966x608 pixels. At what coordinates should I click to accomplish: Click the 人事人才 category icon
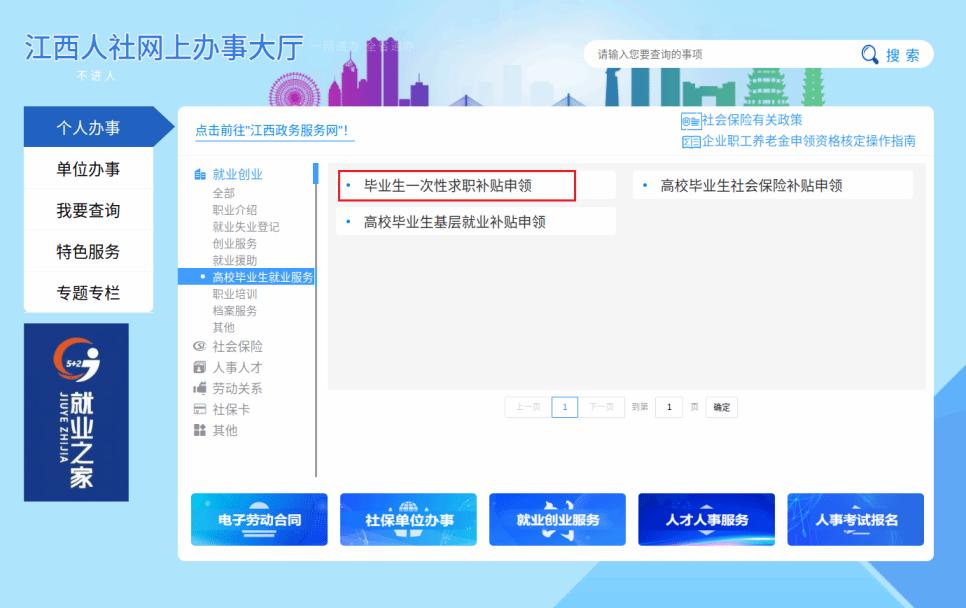click(200, 367)
